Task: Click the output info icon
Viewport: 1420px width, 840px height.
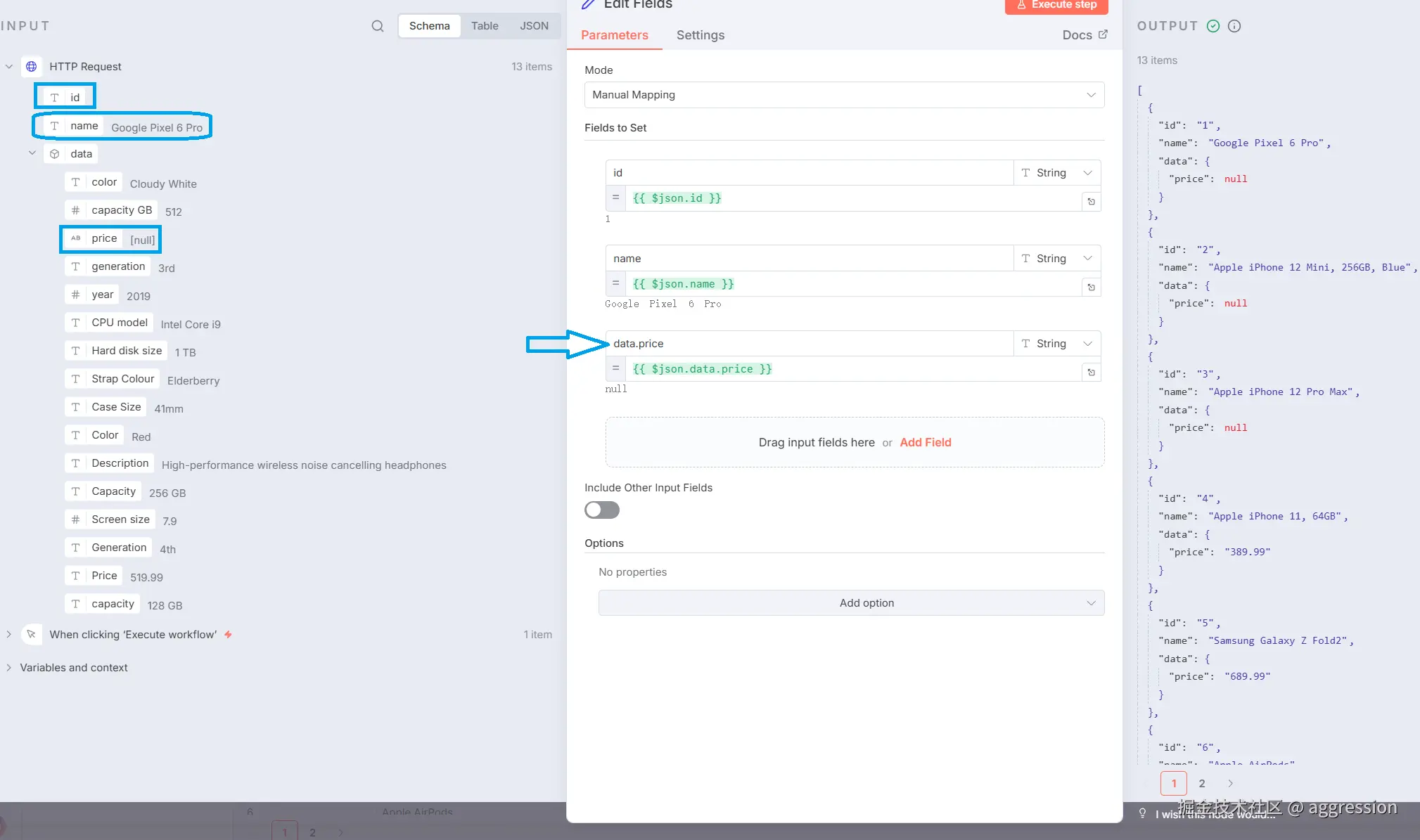Action: point(1234,26)
